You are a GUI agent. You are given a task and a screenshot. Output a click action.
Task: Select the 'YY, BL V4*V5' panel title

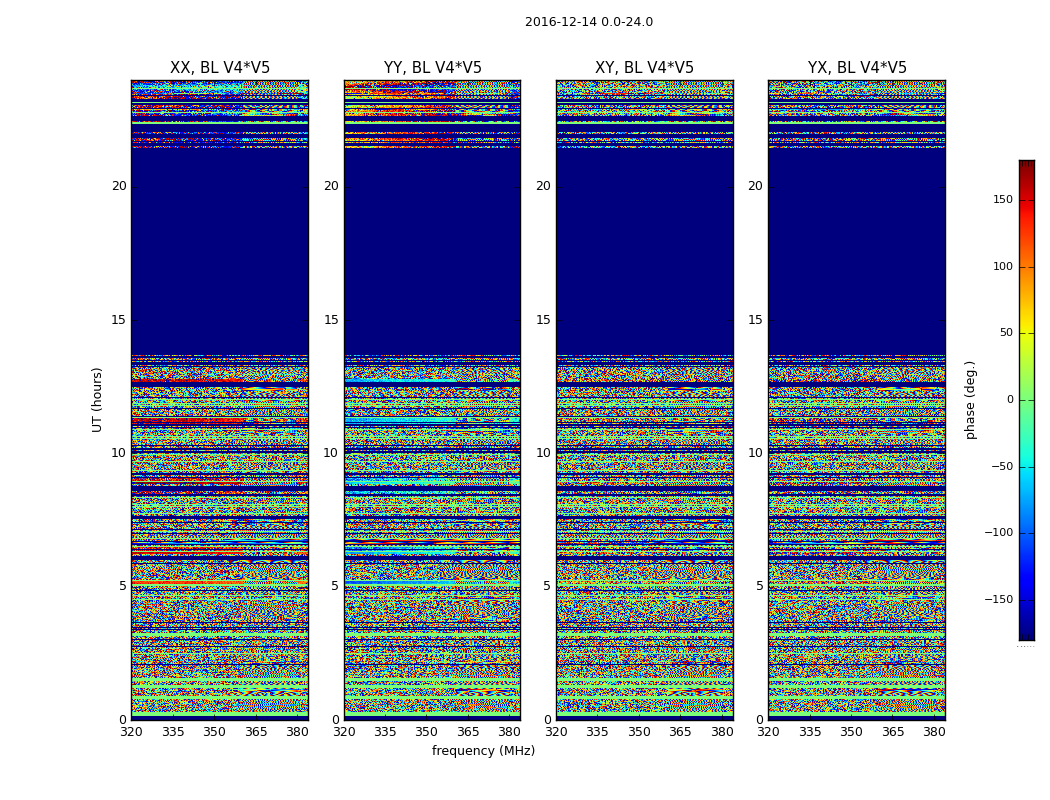pos(433,68)
